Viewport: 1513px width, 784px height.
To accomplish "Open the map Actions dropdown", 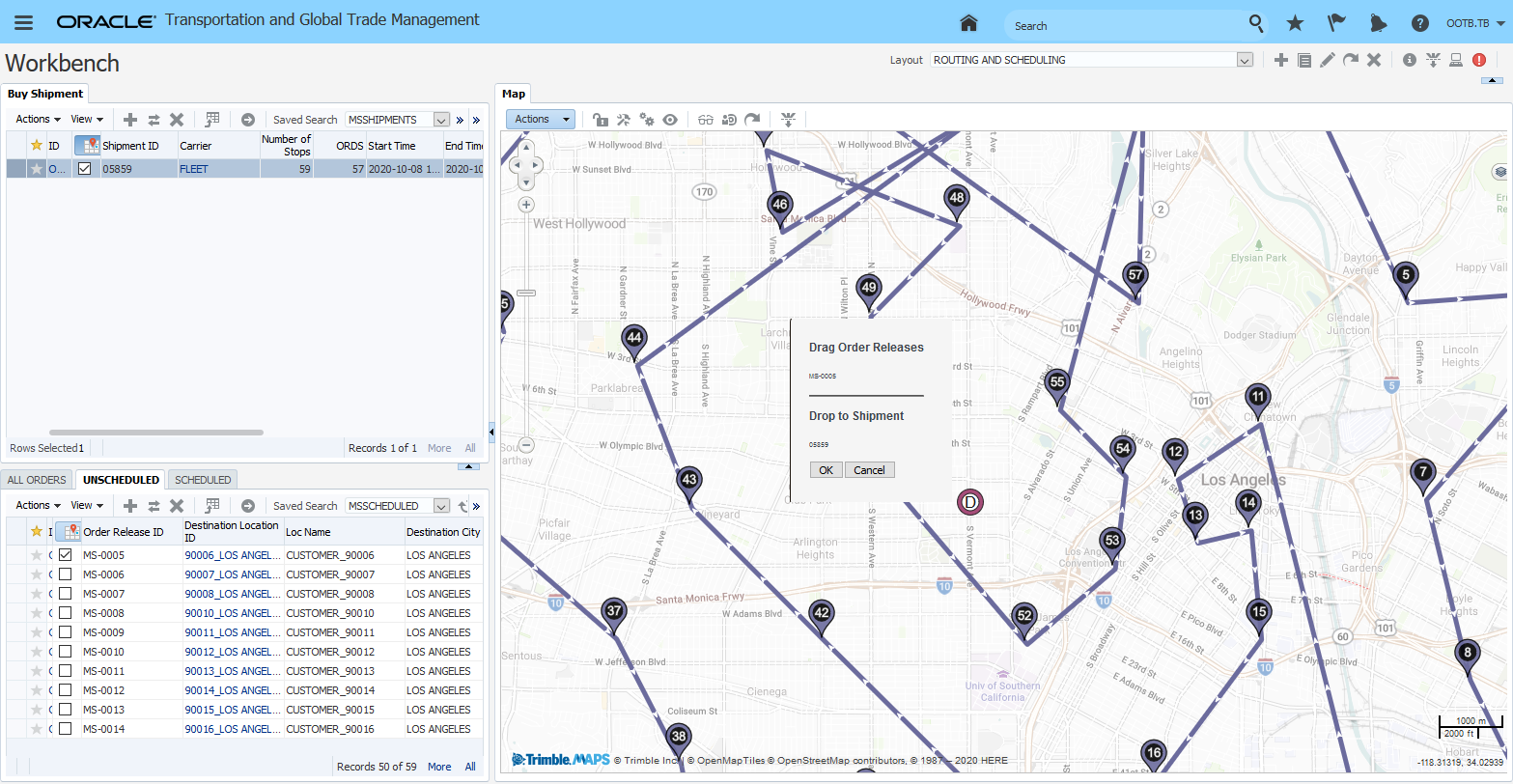I will (540, 120).
